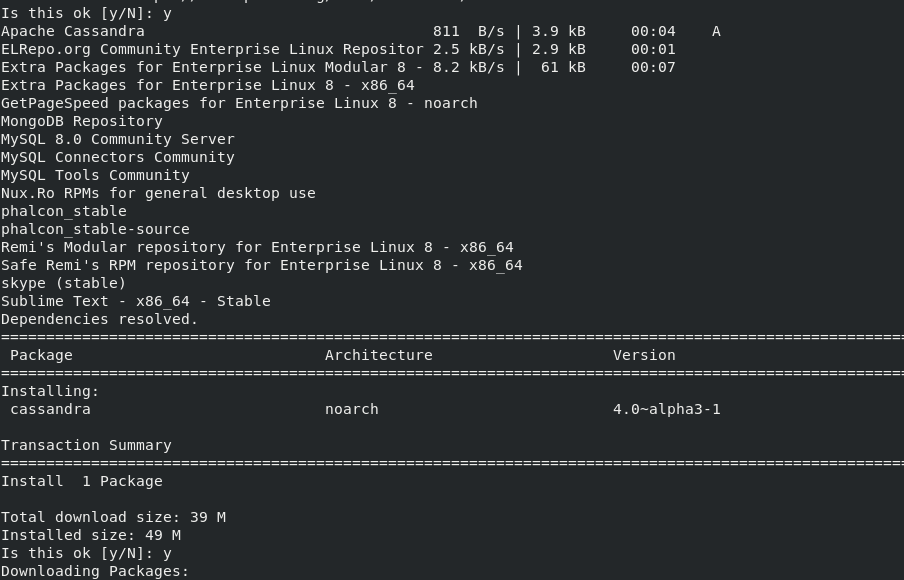
Task: Click the 'Architecture' column header
Action: [x=379, y=355]
